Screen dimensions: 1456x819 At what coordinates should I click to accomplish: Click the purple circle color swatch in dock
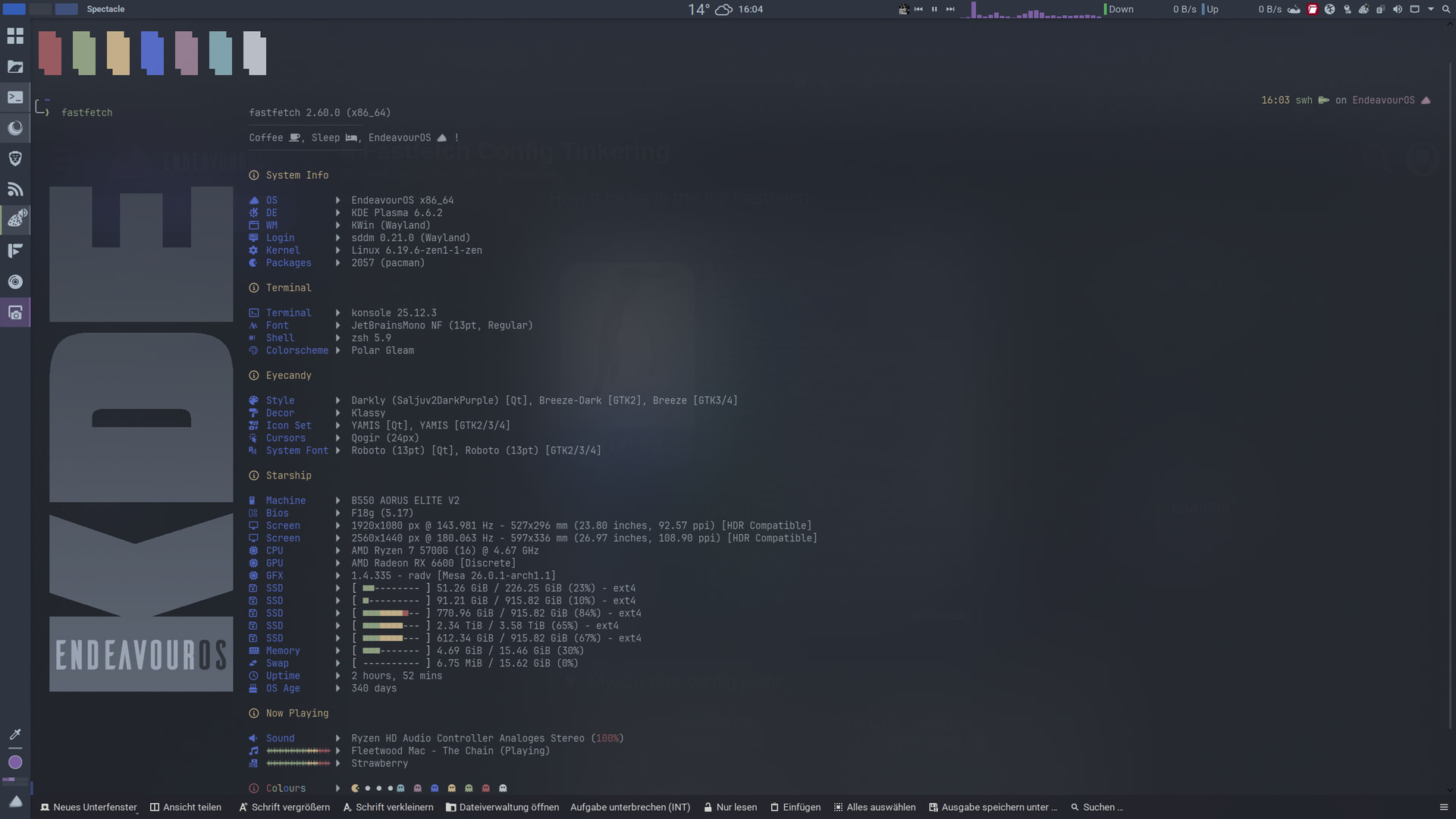pos(15,762)
